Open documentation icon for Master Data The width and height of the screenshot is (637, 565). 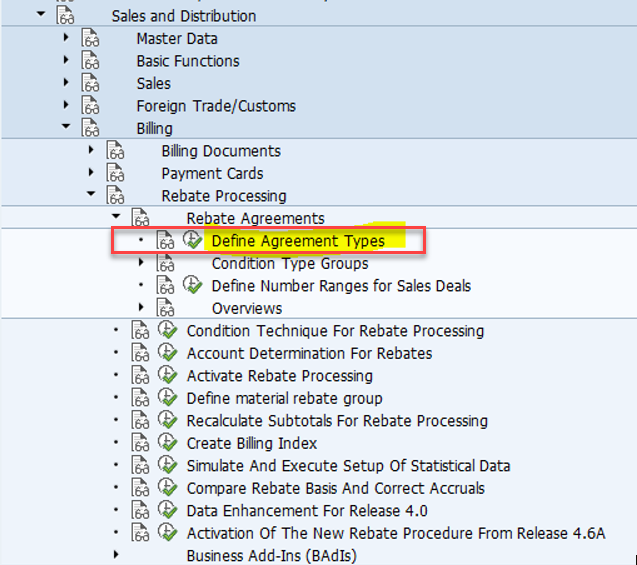pyautogui.click(x=90, y=38)
